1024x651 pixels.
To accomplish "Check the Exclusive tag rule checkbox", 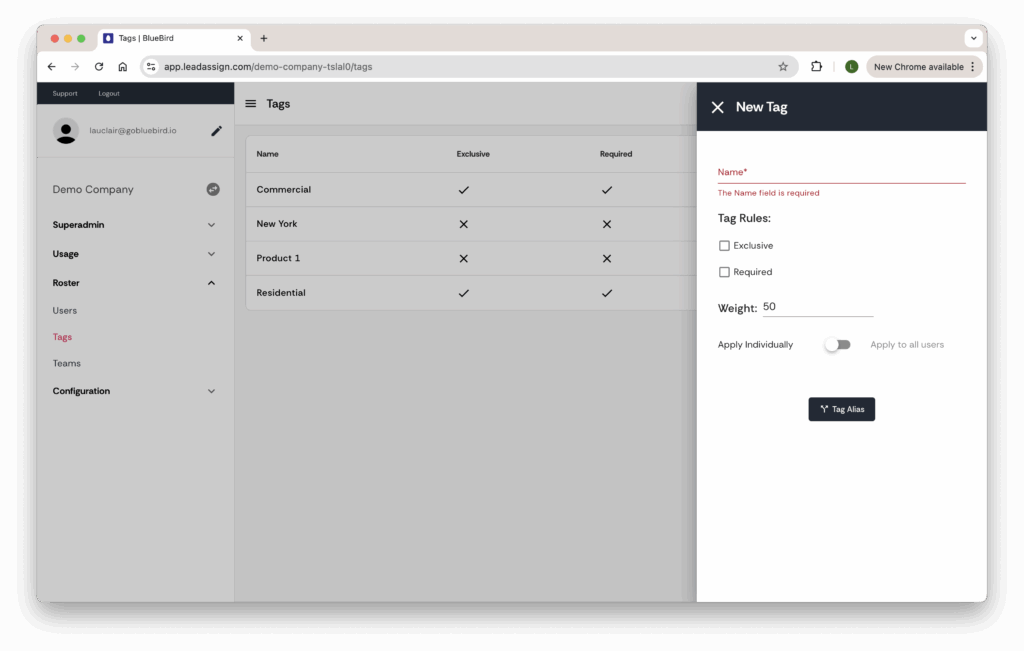I will tap(724, 246).
